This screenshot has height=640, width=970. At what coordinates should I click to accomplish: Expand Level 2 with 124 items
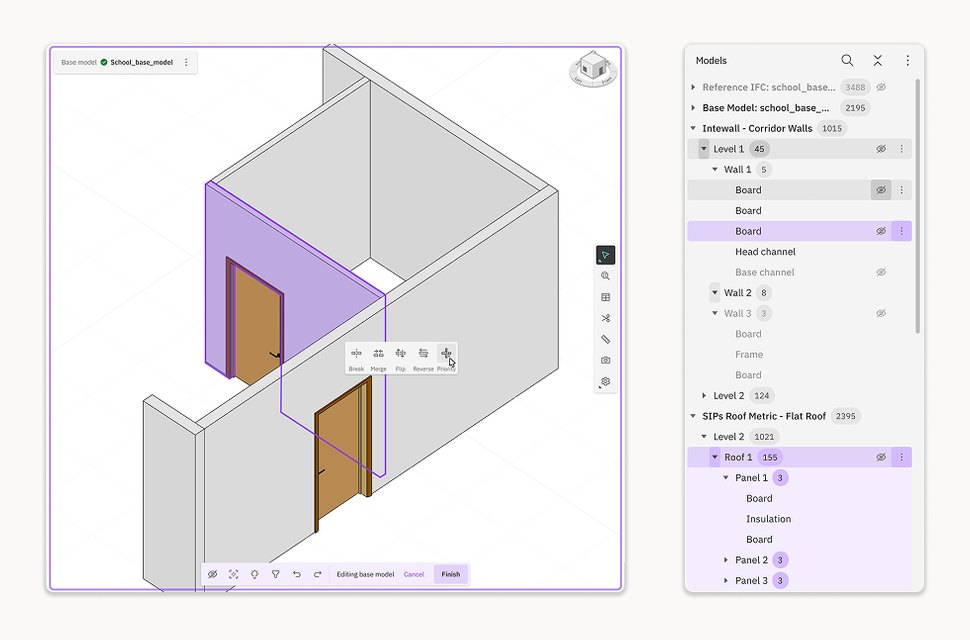pos(704,396)
